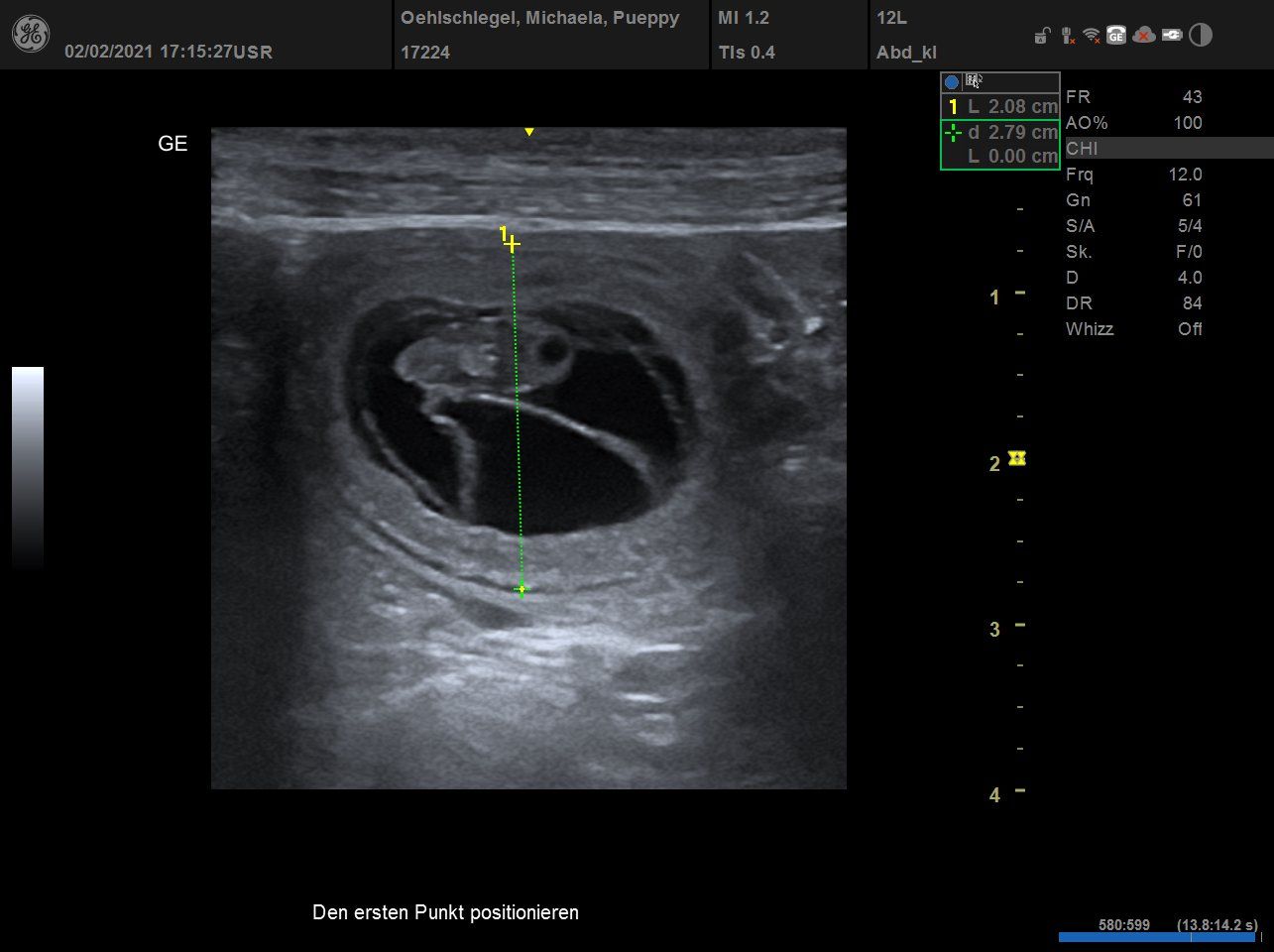This screenshot has height=952, width=1274.
Task: Click the open padlock status icon
Action: (1041, 37)
